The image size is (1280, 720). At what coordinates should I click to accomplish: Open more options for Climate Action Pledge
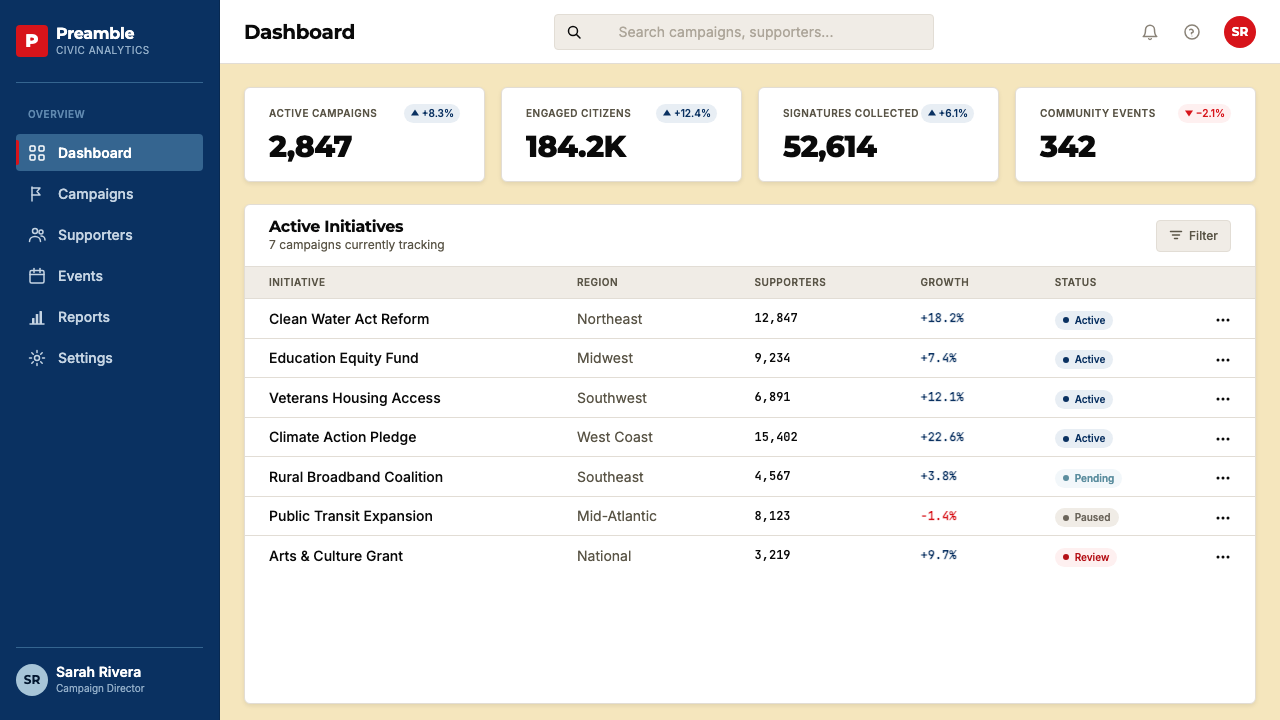pyautogui.click(x=1222, y=438)
